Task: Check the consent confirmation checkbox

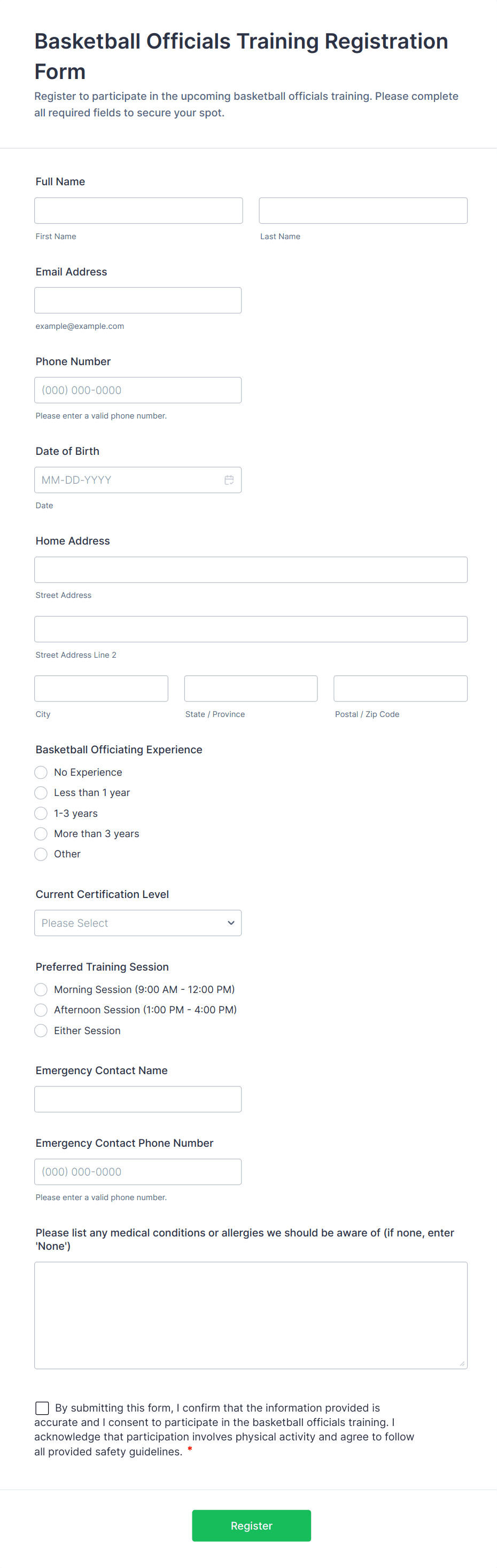Action: [42, 1408]
